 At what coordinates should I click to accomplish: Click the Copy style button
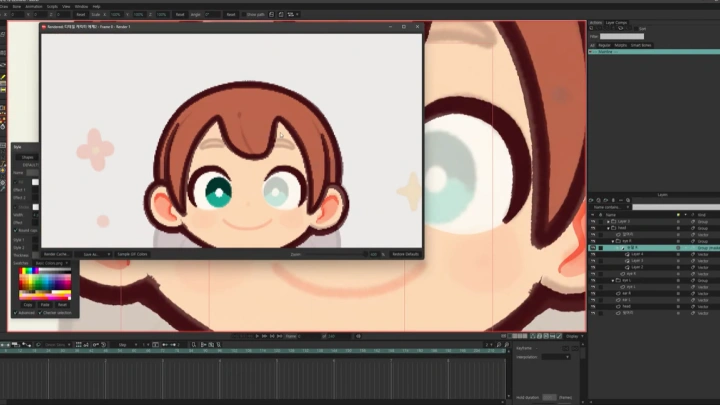(28, 304)
